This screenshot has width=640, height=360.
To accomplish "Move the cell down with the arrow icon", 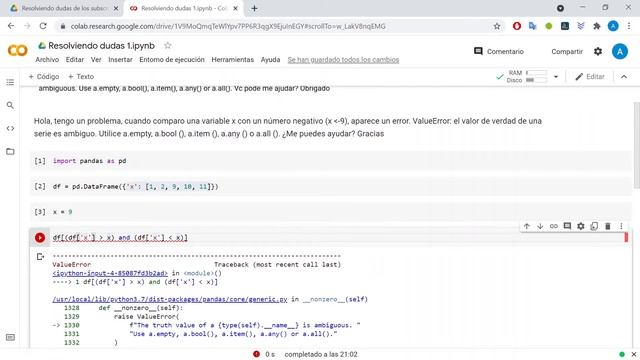I will click(540, 226).
